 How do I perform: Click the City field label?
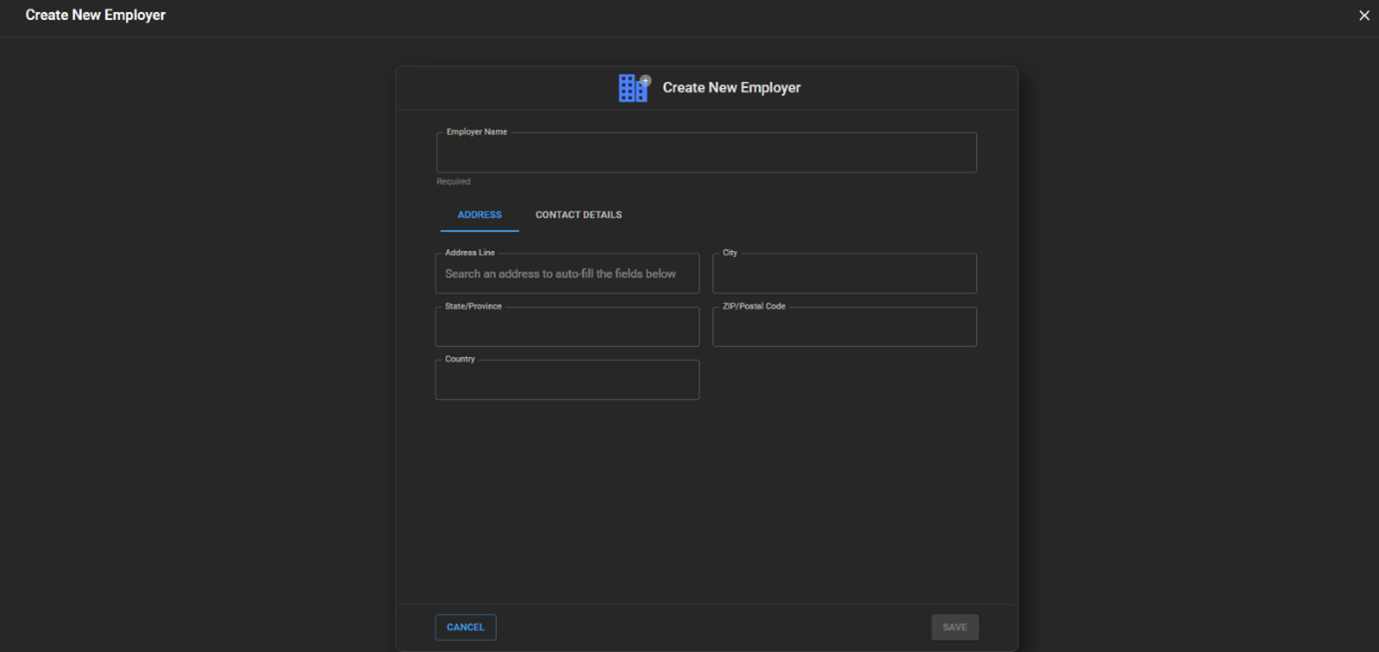pos(730,253)
